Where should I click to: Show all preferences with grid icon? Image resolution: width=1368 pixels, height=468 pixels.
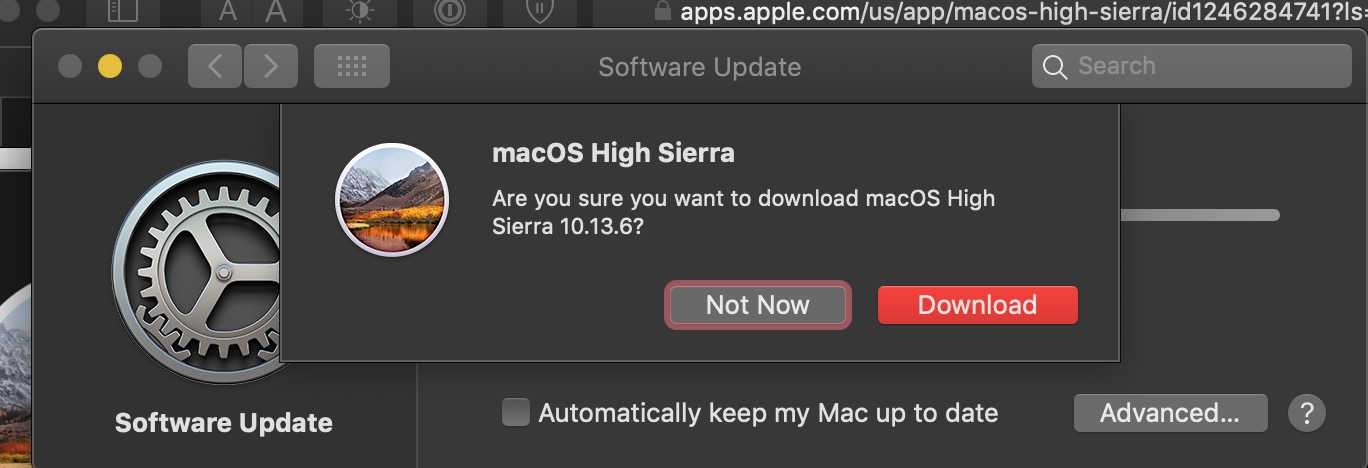click(x=352, y=66)
